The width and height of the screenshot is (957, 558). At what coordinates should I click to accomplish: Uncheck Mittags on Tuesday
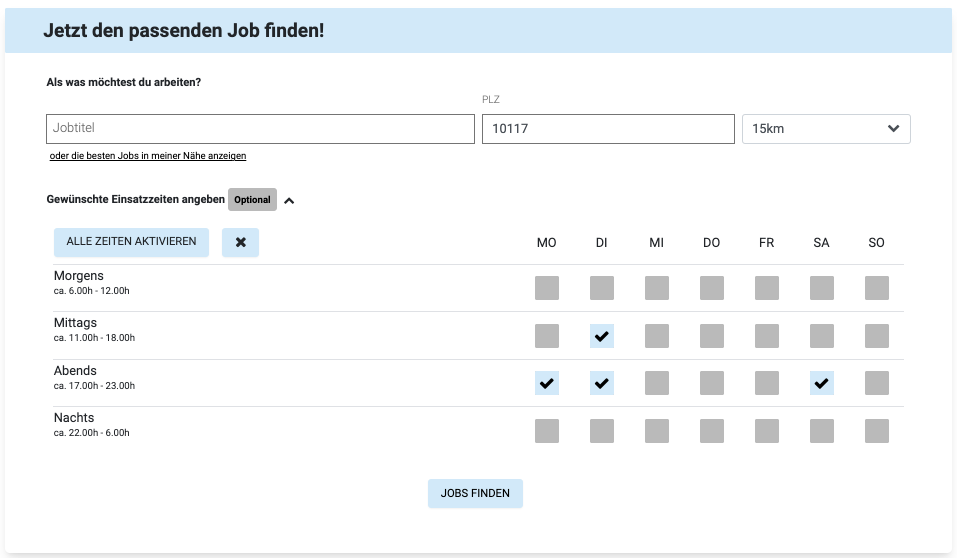602,336
